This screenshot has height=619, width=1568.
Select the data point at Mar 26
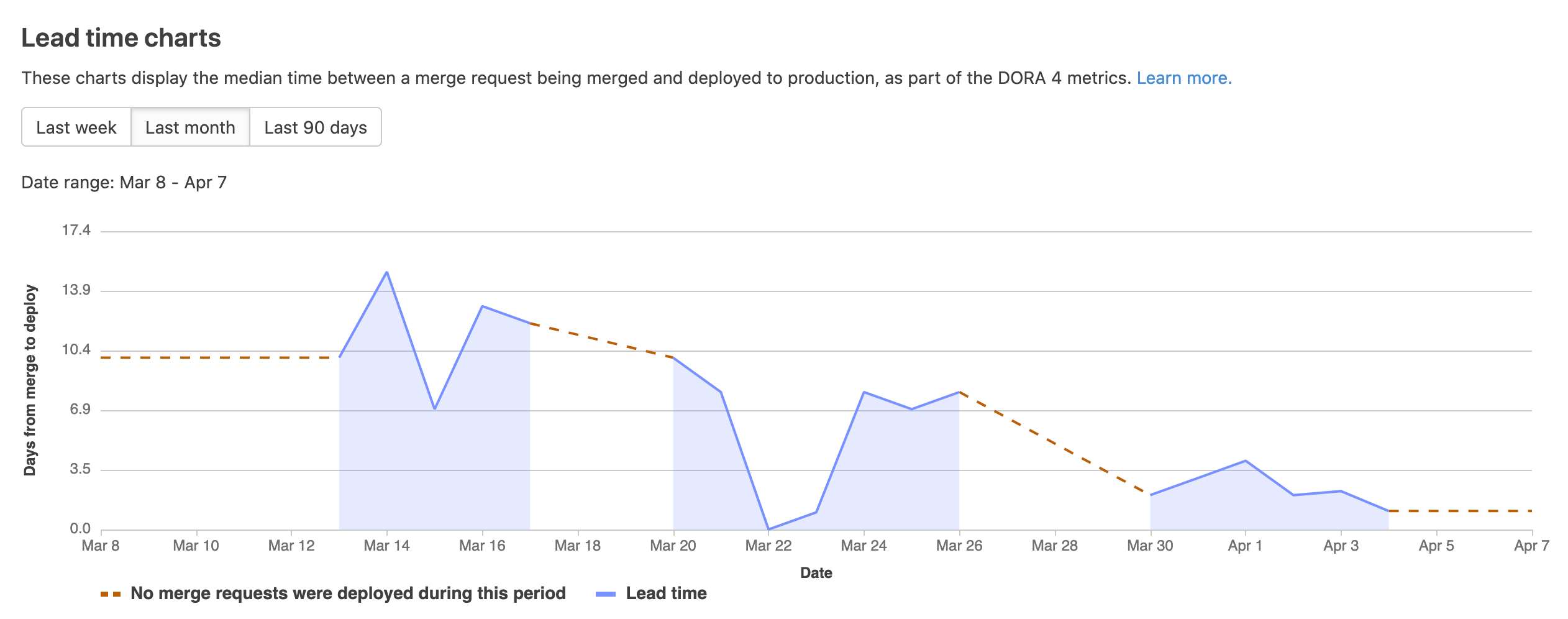point(959,392)
